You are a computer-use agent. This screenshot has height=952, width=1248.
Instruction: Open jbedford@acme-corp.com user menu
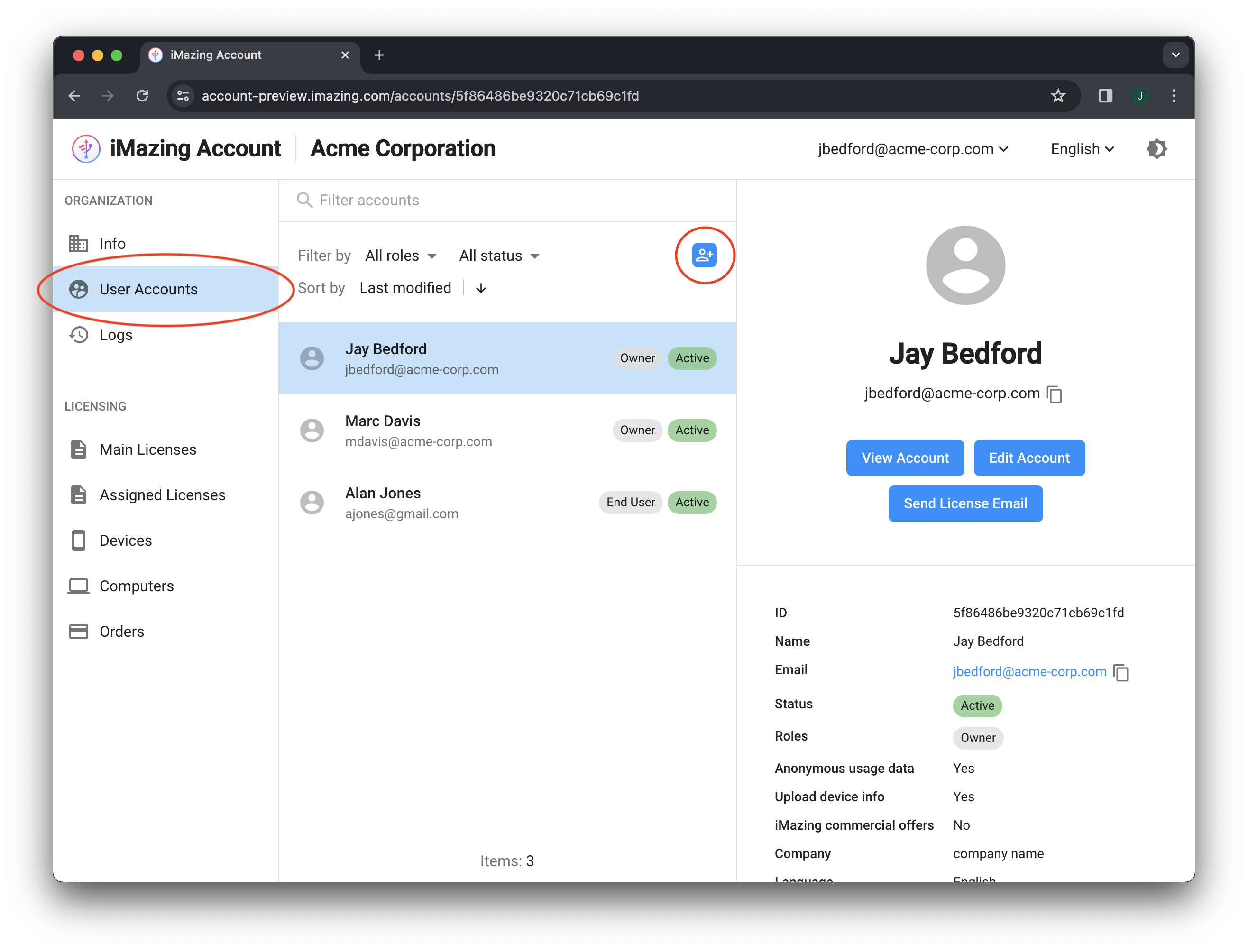pos(913,149)
